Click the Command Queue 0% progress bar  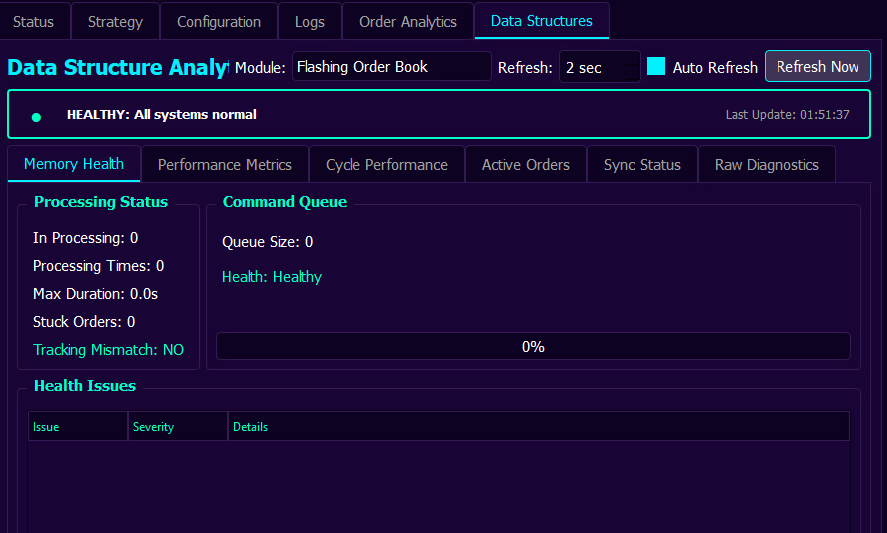pyautogui.click(x=533, y=346)
